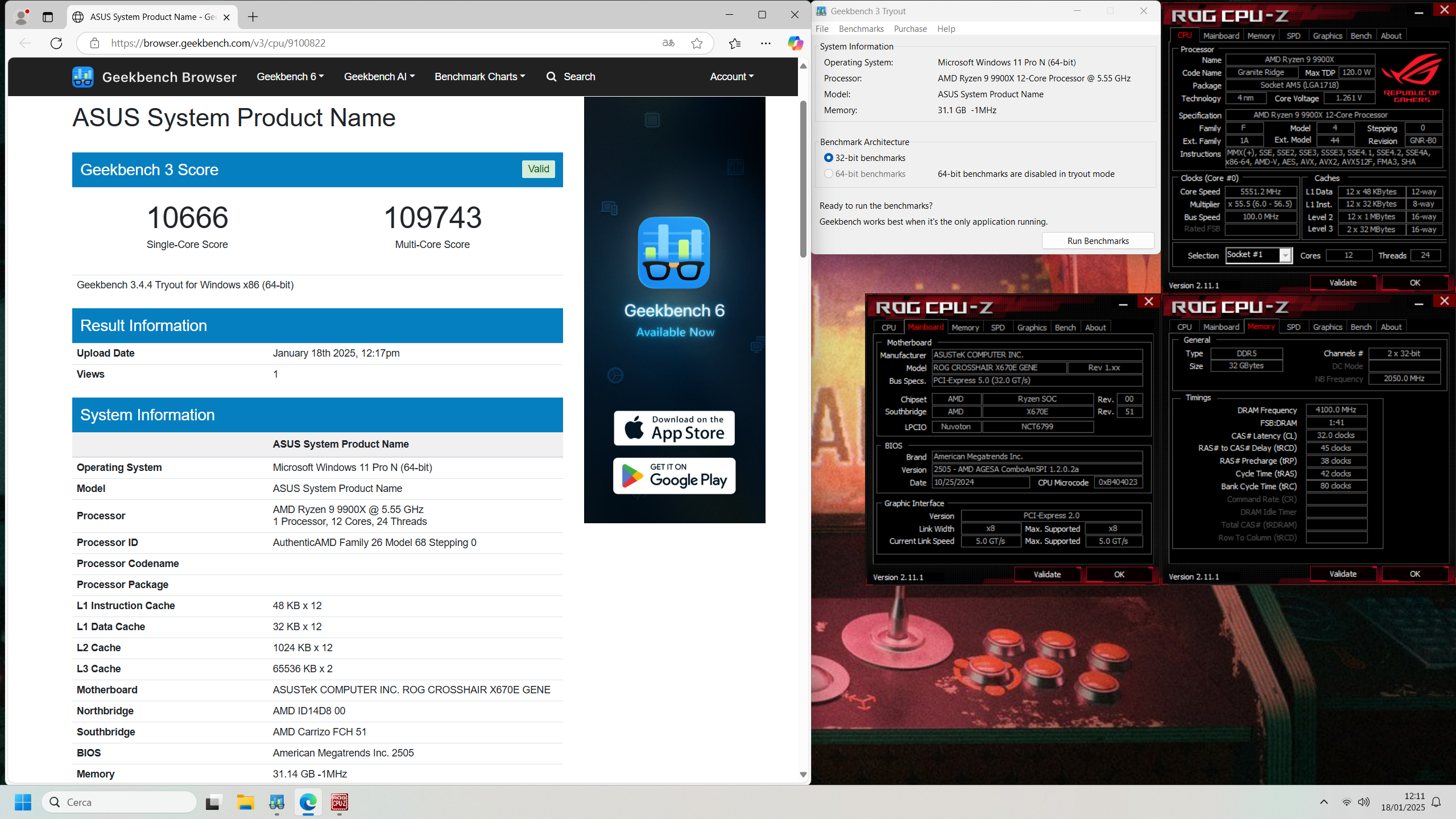This screenshot has height=819, width=1456.
Task: Click Validate in Memory CPU-Z window
Action: click(x=1343, y=574)
